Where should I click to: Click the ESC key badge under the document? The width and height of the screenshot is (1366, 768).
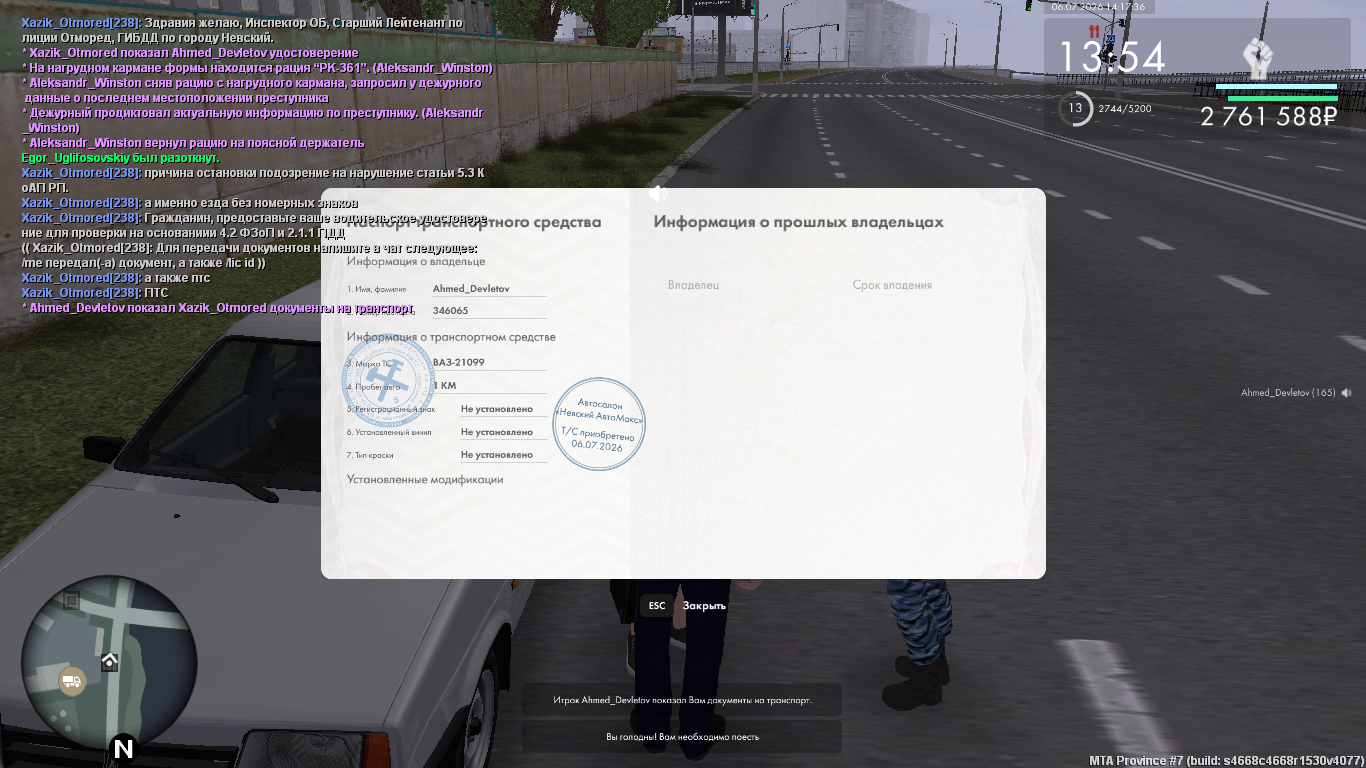tap(657, 606)
